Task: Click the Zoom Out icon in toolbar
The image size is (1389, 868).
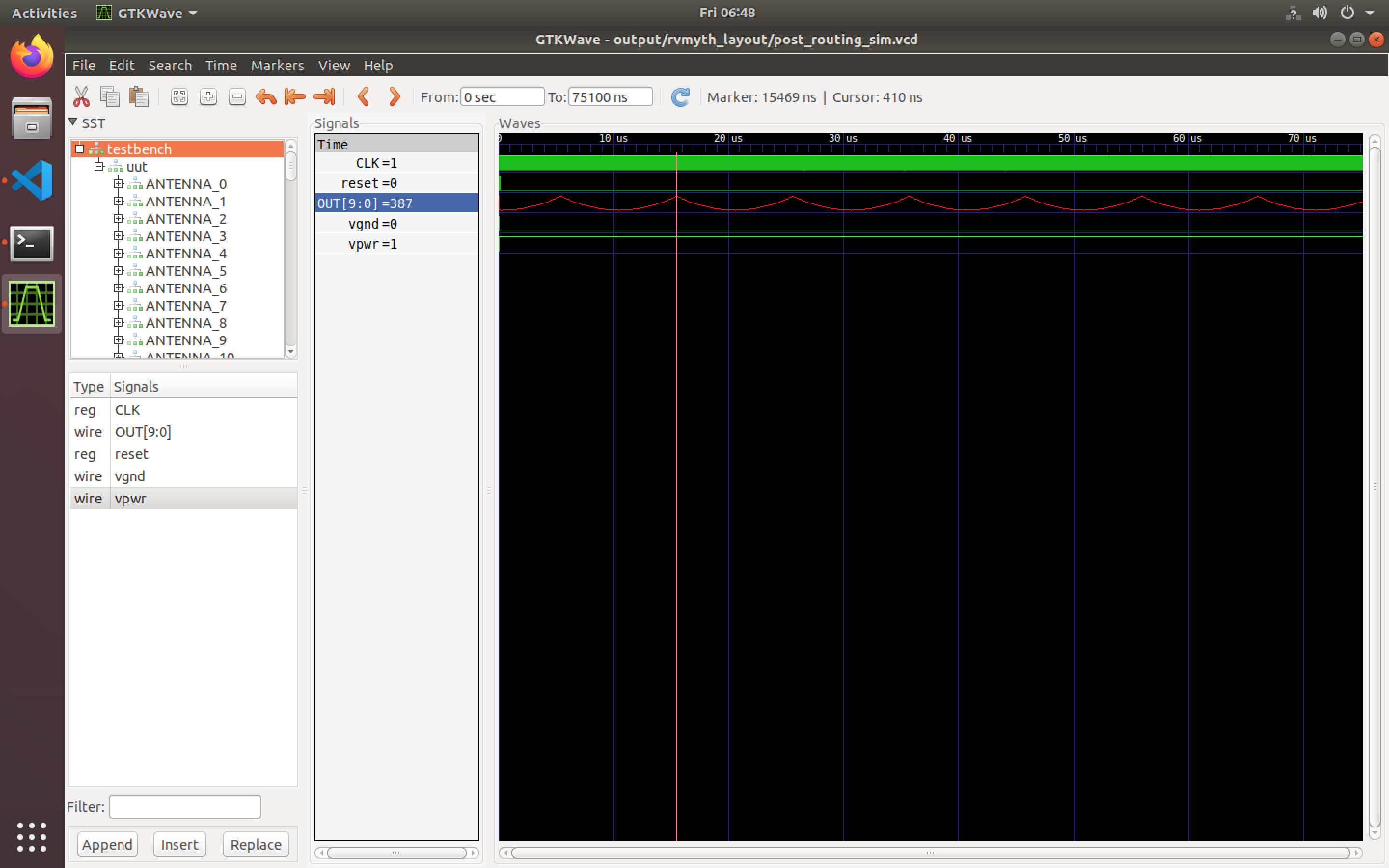Action: pos(237,97)
